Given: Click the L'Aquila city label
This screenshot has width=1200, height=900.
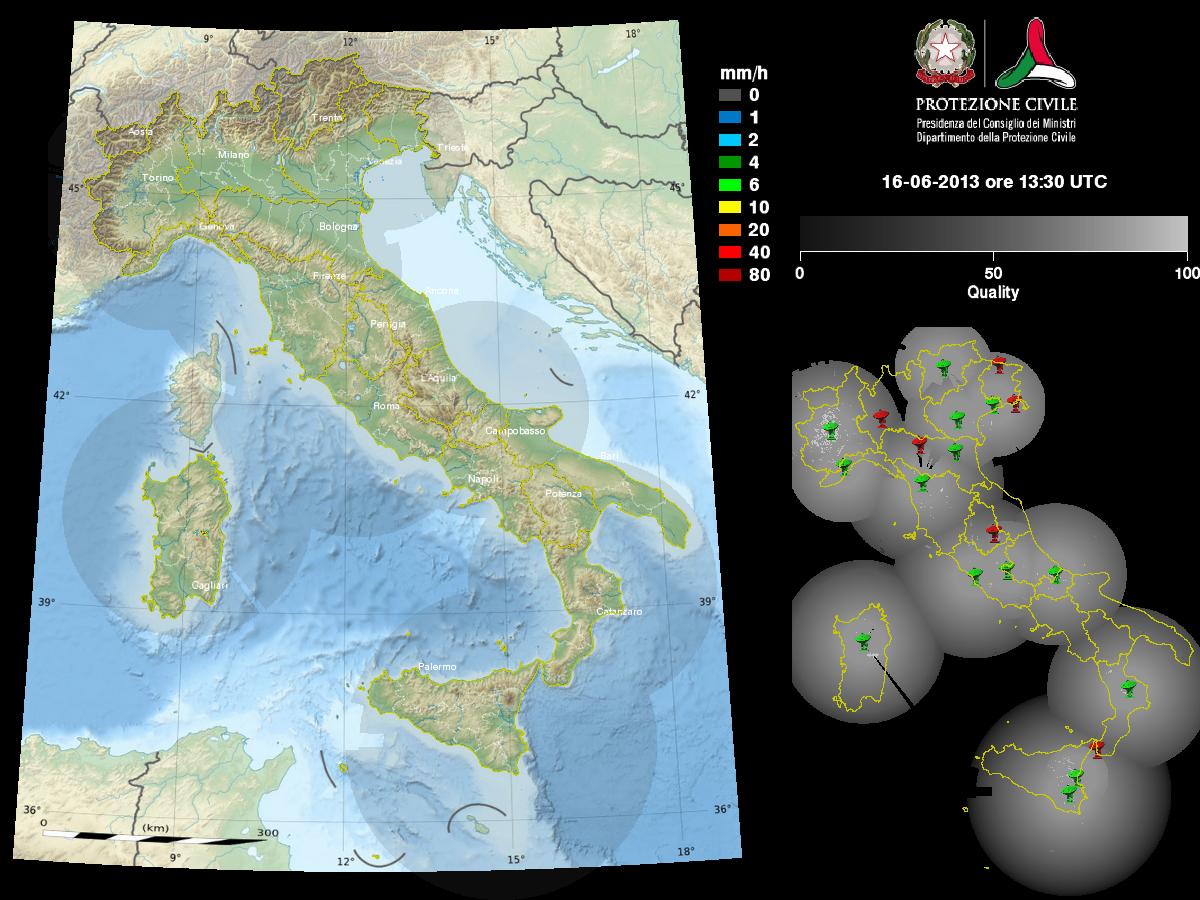Looking at the screenshot, I should [439, 378].
